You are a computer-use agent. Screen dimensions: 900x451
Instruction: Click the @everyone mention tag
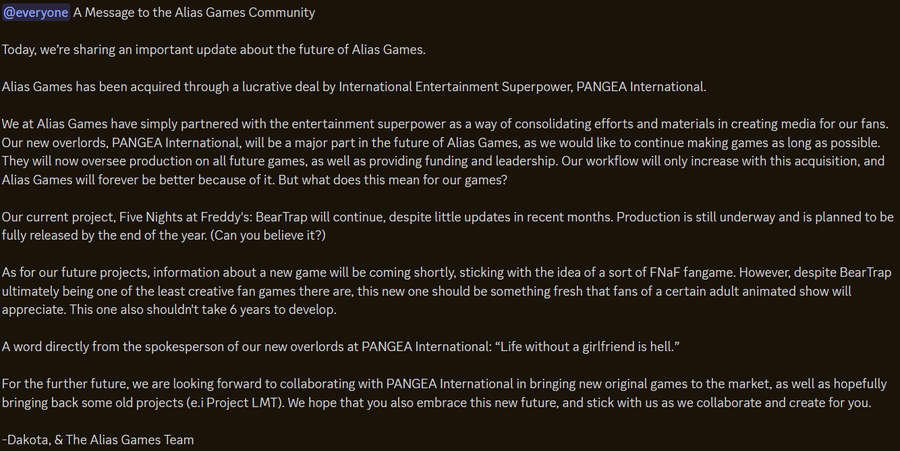tap(35, 13)
